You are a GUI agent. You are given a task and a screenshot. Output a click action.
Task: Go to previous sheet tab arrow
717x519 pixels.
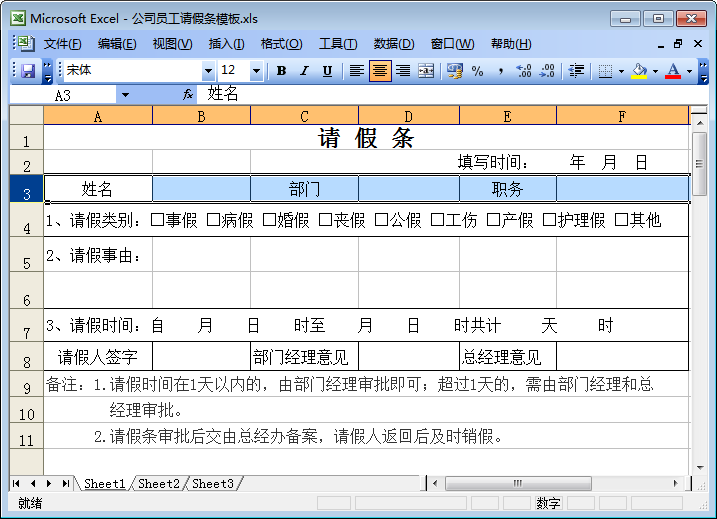coord(33,483)
